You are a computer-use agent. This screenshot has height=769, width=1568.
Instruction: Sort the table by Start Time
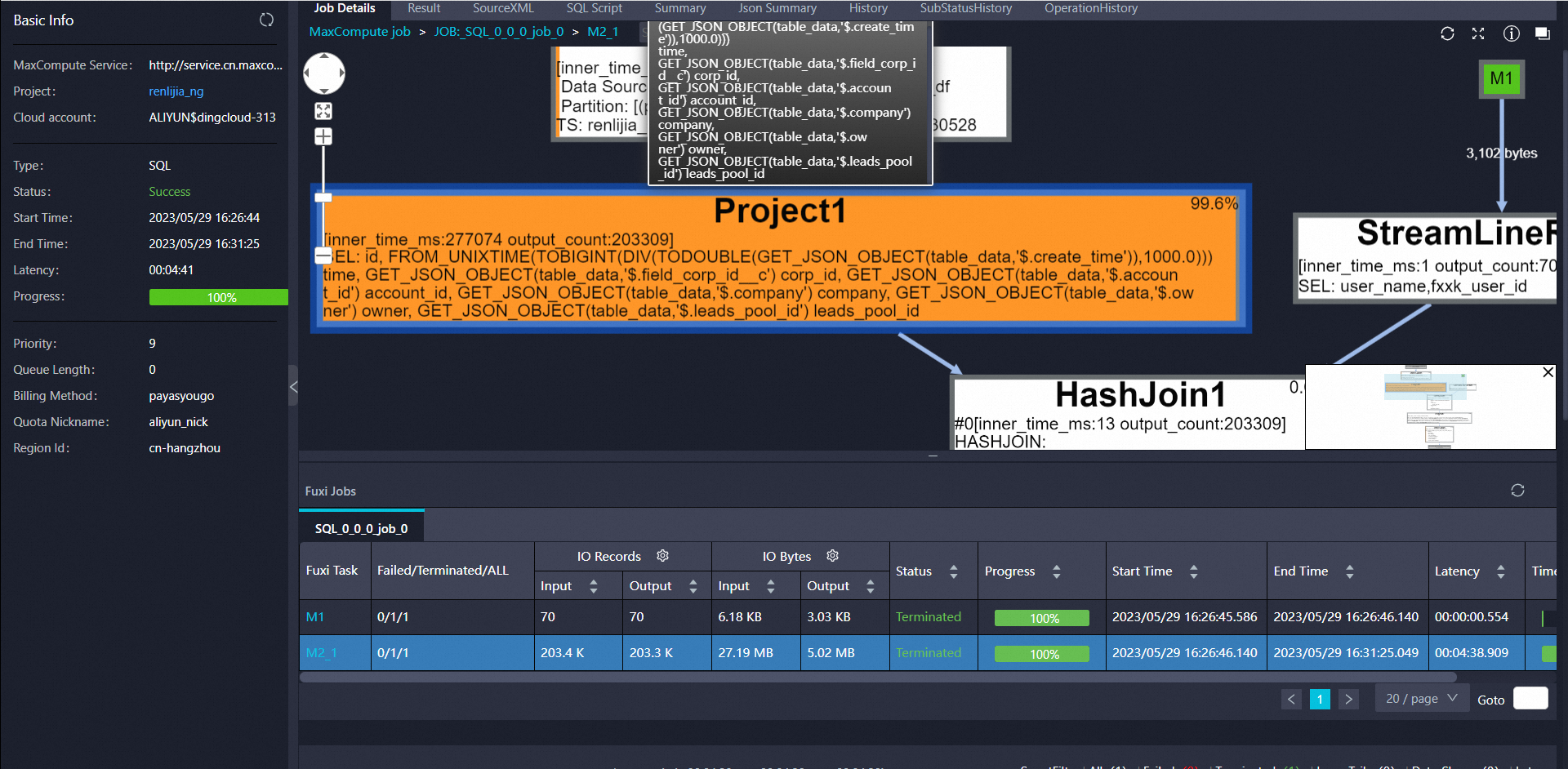coord(1194,571)
